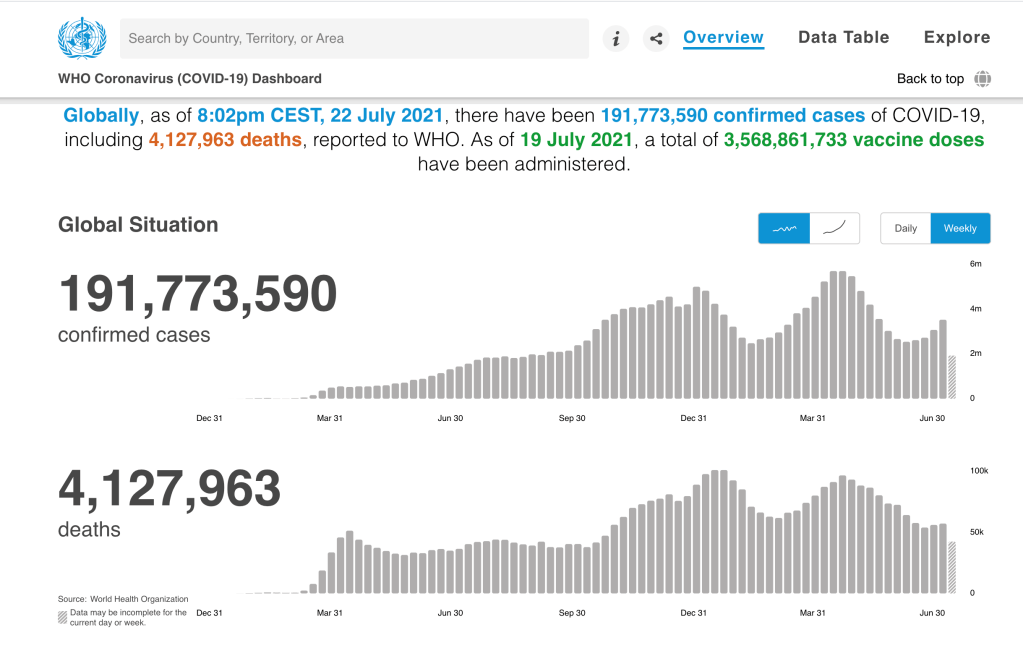The image size is (1023, 669).
Task: Click orange 4,127,963 deaths text in summary
Action: [x=225, y=140]
